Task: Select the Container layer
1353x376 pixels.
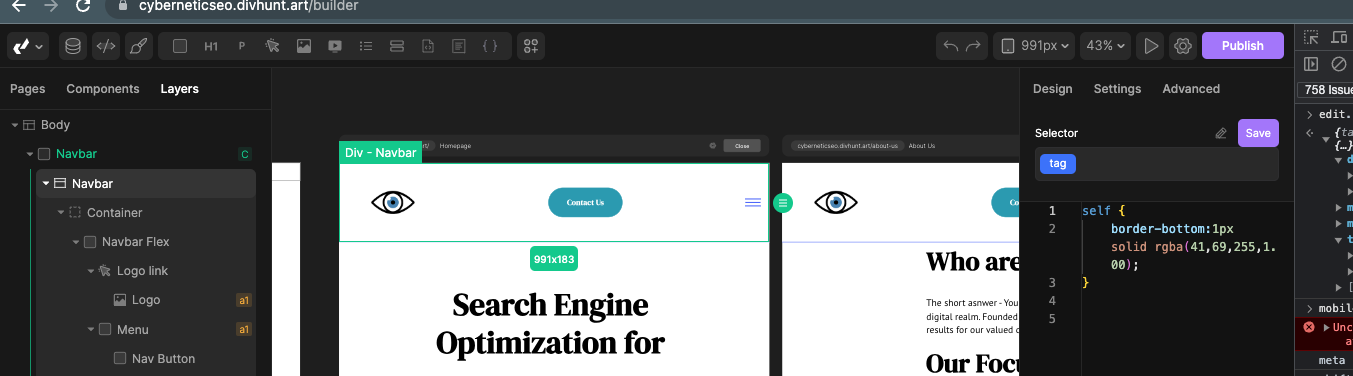Action: coord(114,212)
